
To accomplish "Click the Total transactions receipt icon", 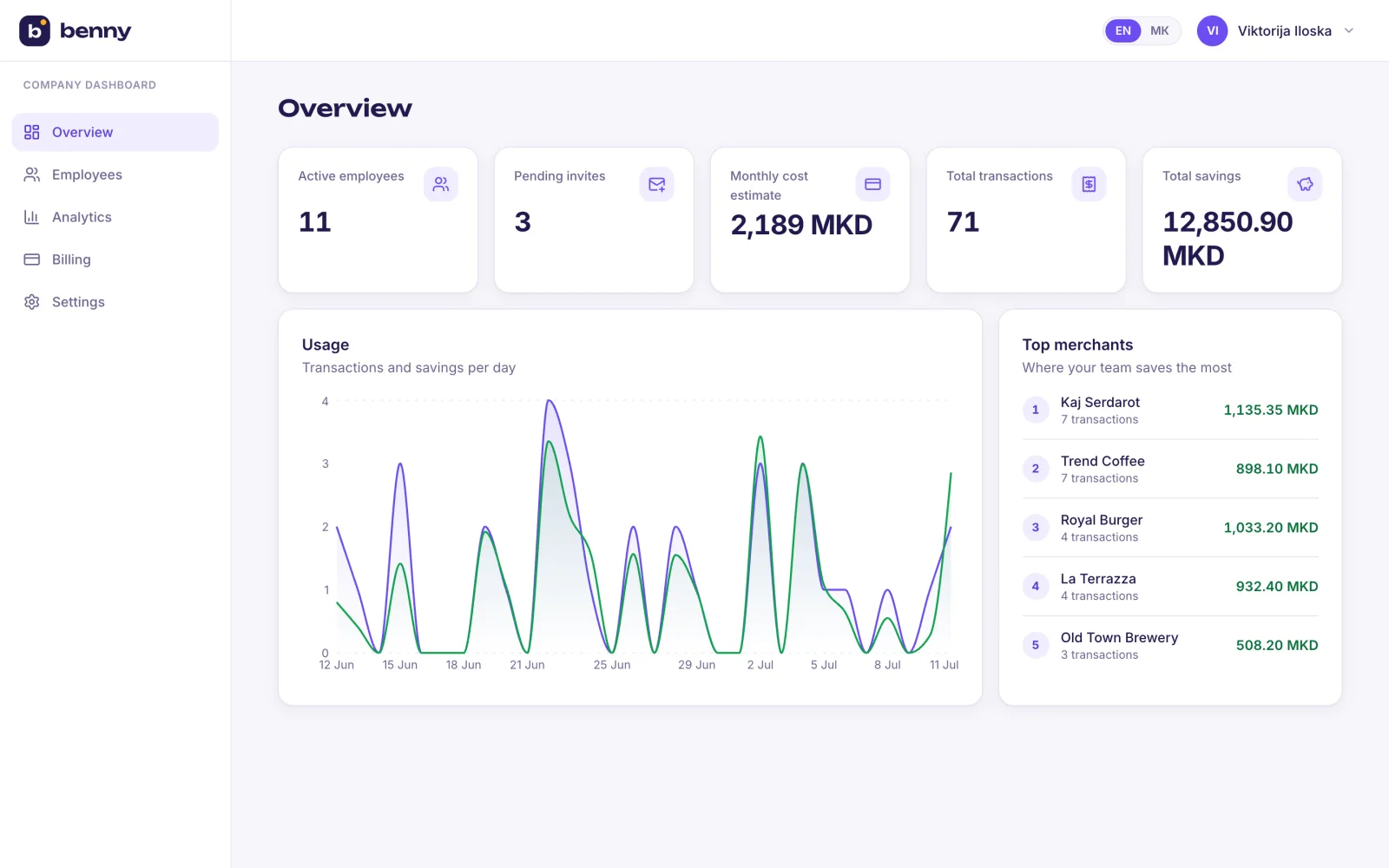I will 1089,184.
